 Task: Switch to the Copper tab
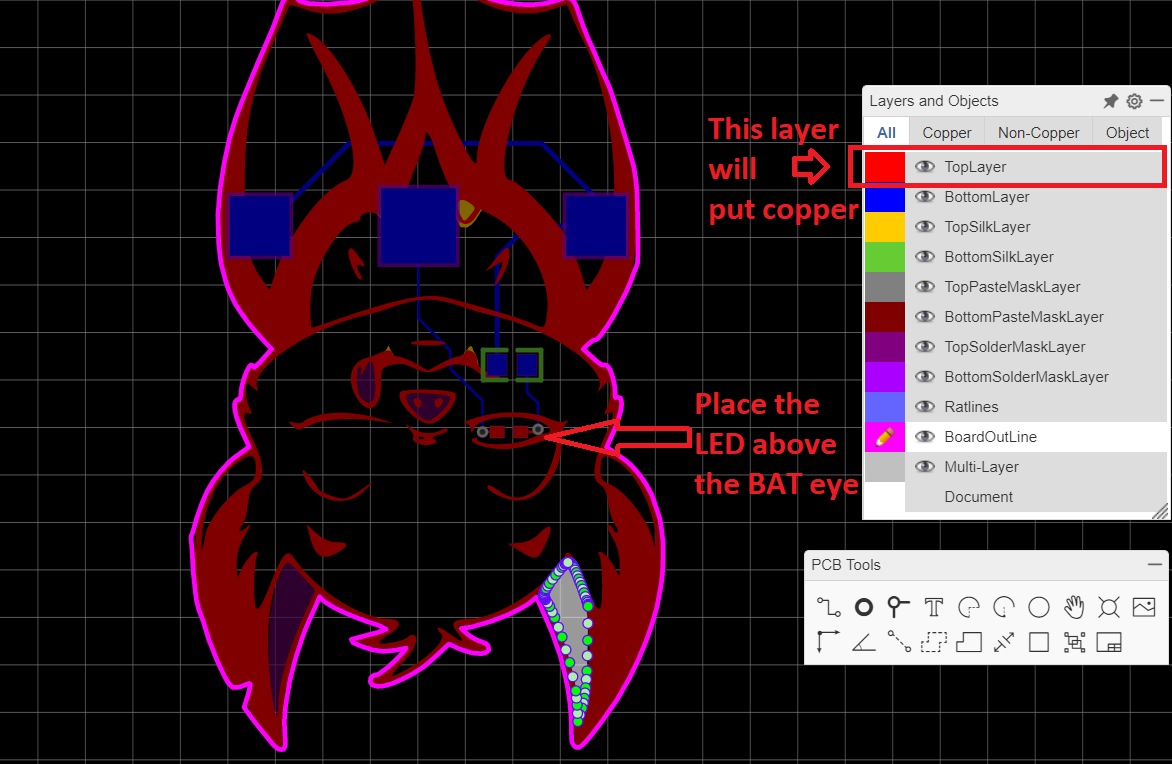tap(946, 131)
